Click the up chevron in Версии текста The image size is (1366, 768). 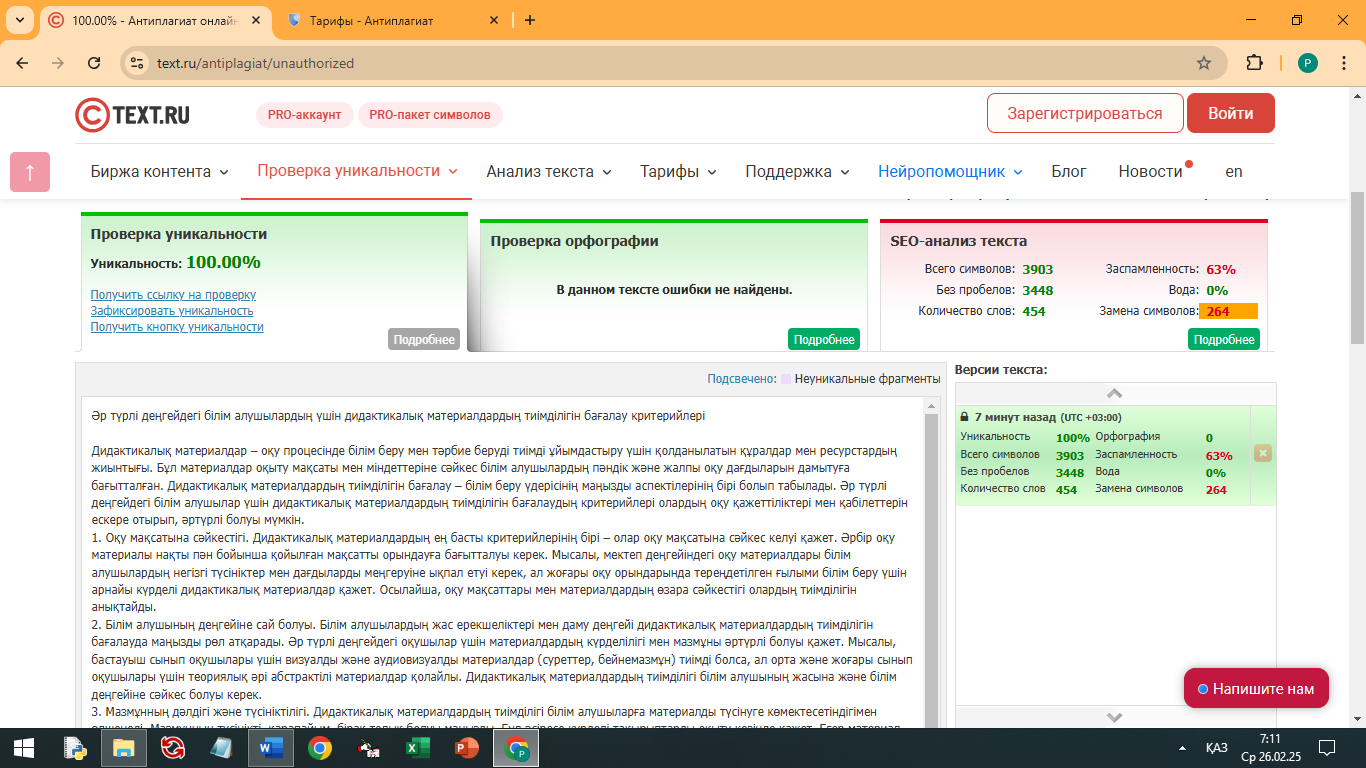[1115, 393]
